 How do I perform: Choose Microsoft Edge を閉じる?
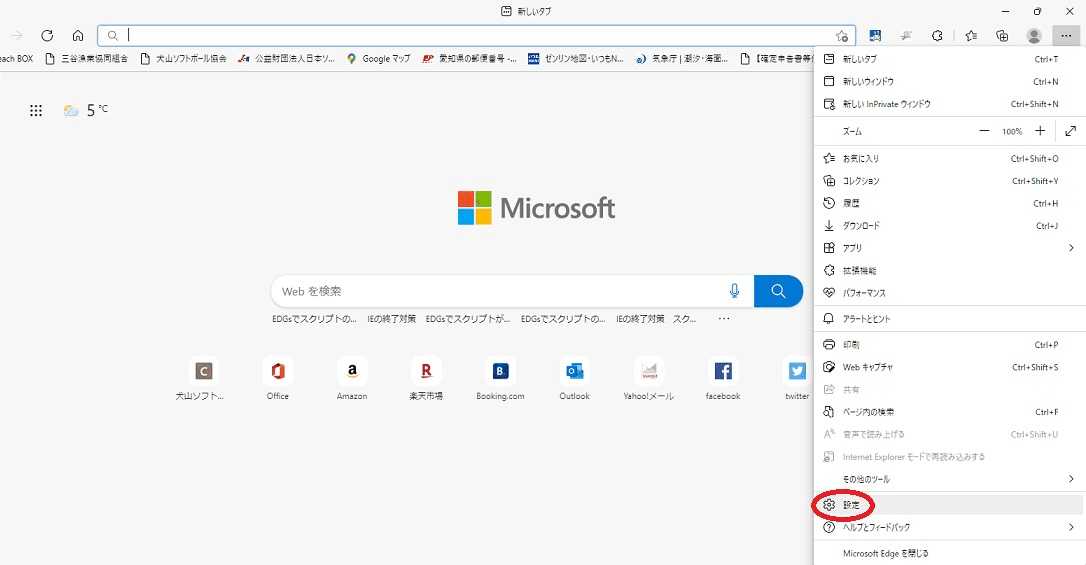coord(950,553)
